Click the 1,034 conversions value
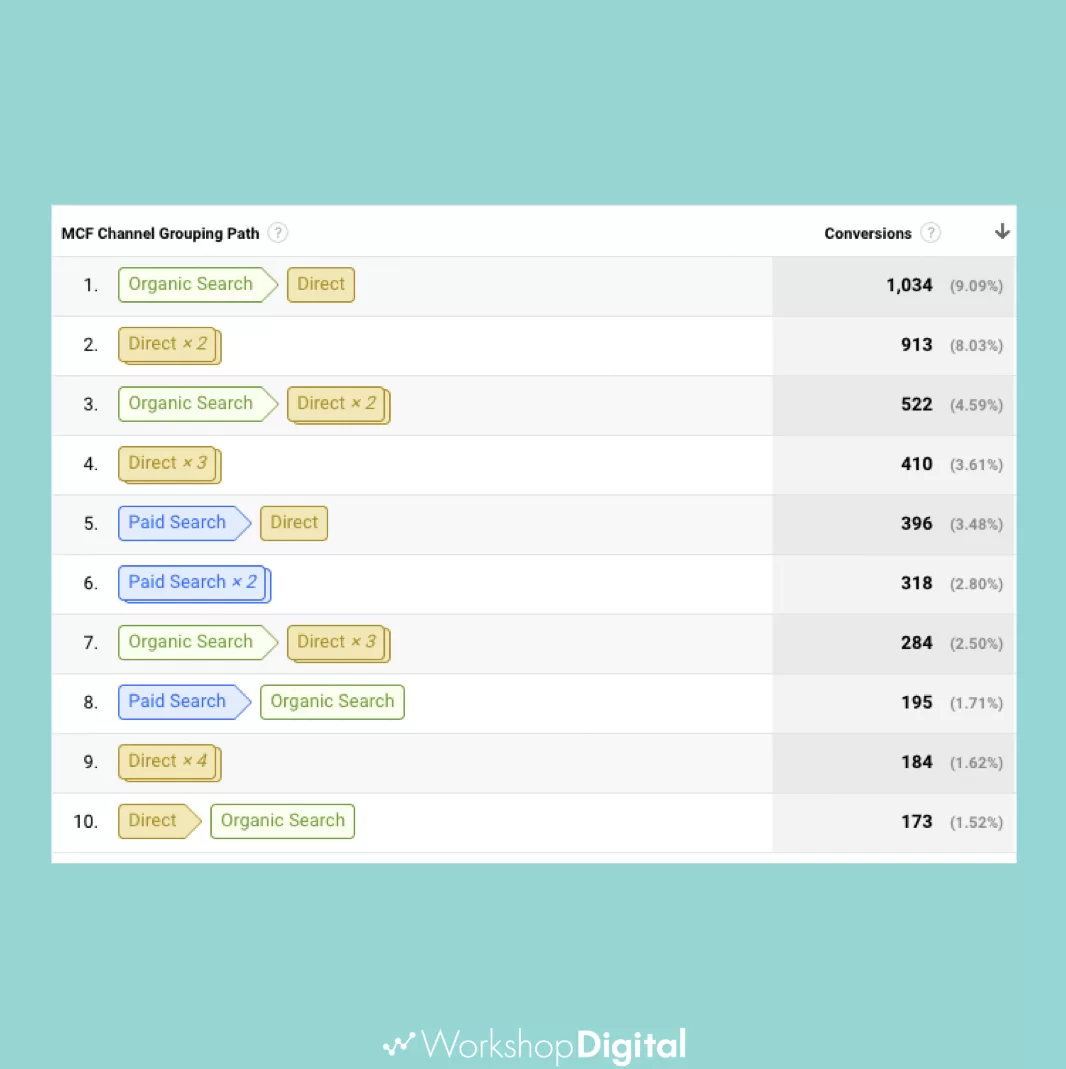The image size is (1066, 1069). 909,285
